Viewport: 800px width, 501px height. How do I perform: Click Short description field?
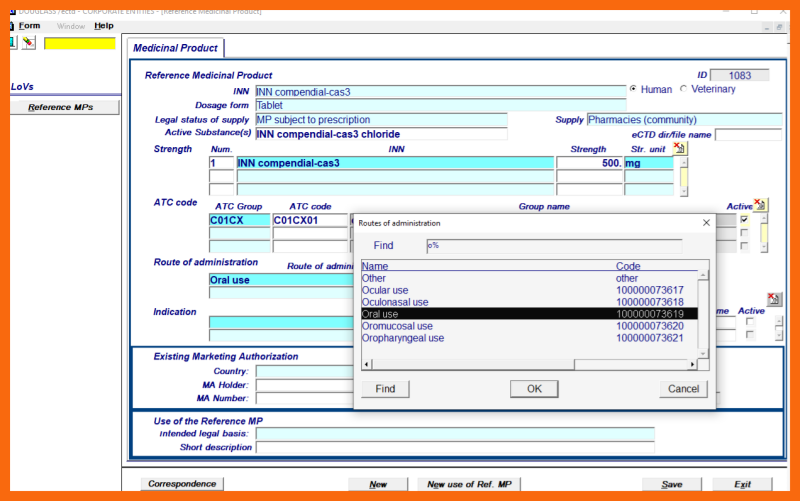455,447
